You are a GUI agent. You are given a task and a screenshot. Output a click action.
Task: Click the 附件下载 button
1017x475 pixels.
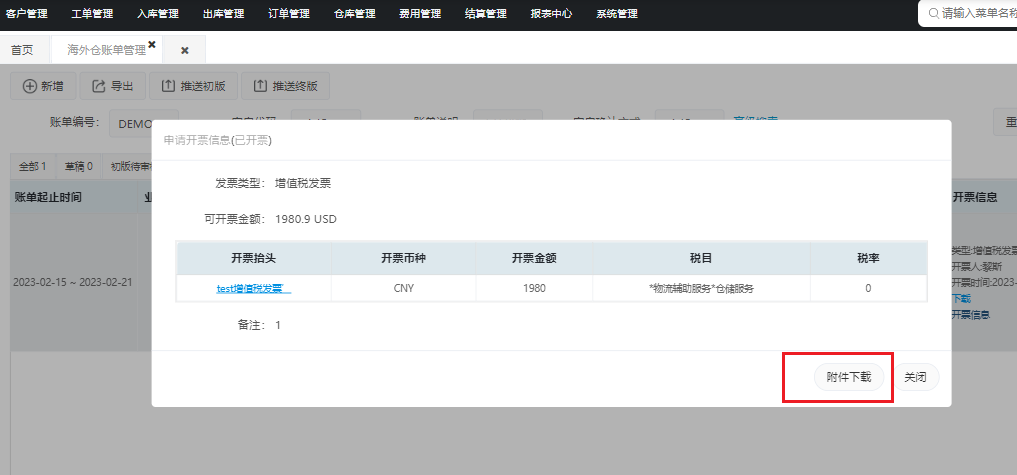(x=849, y=377)
